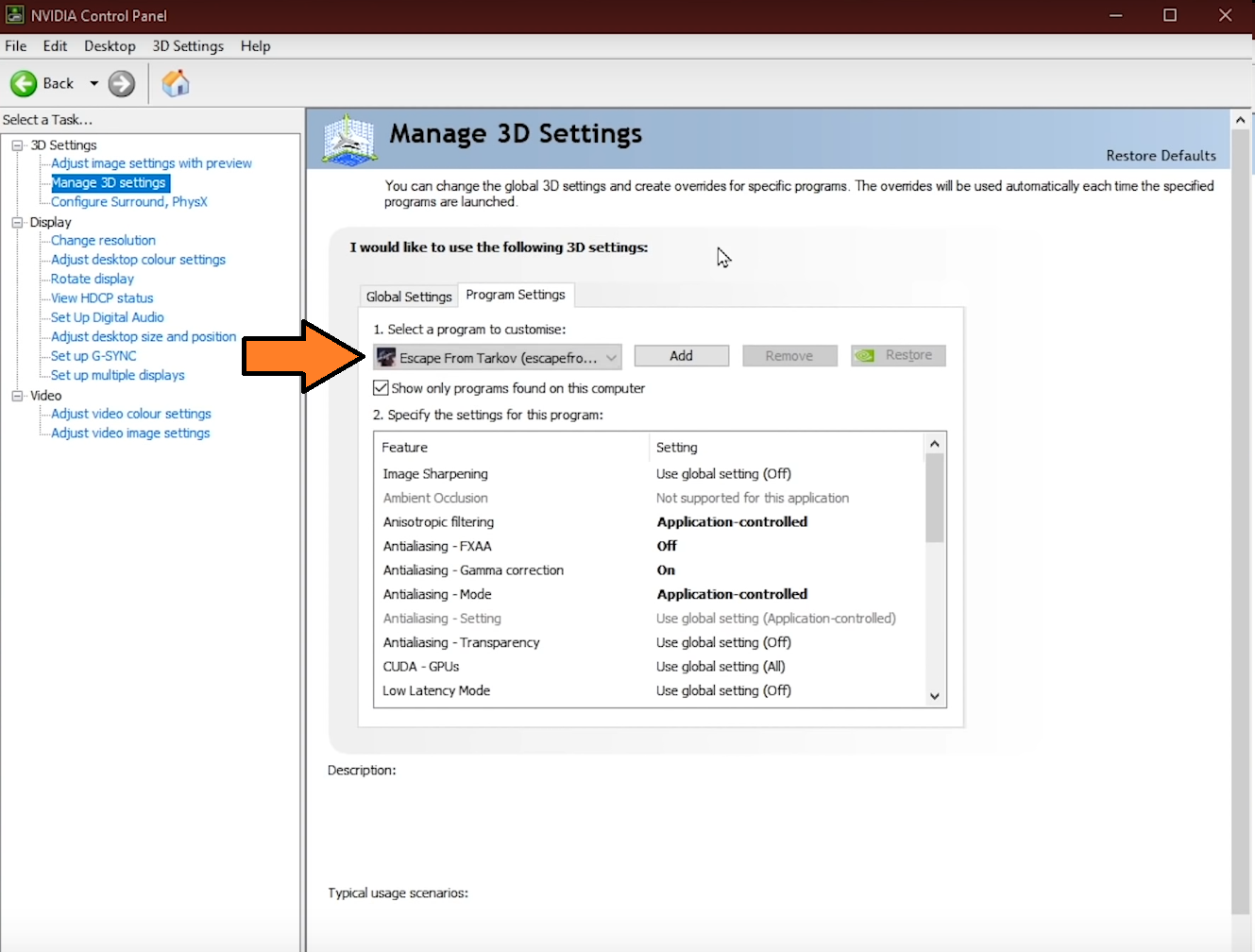Select the Antialiasing - Mode row

pos(650,594)
